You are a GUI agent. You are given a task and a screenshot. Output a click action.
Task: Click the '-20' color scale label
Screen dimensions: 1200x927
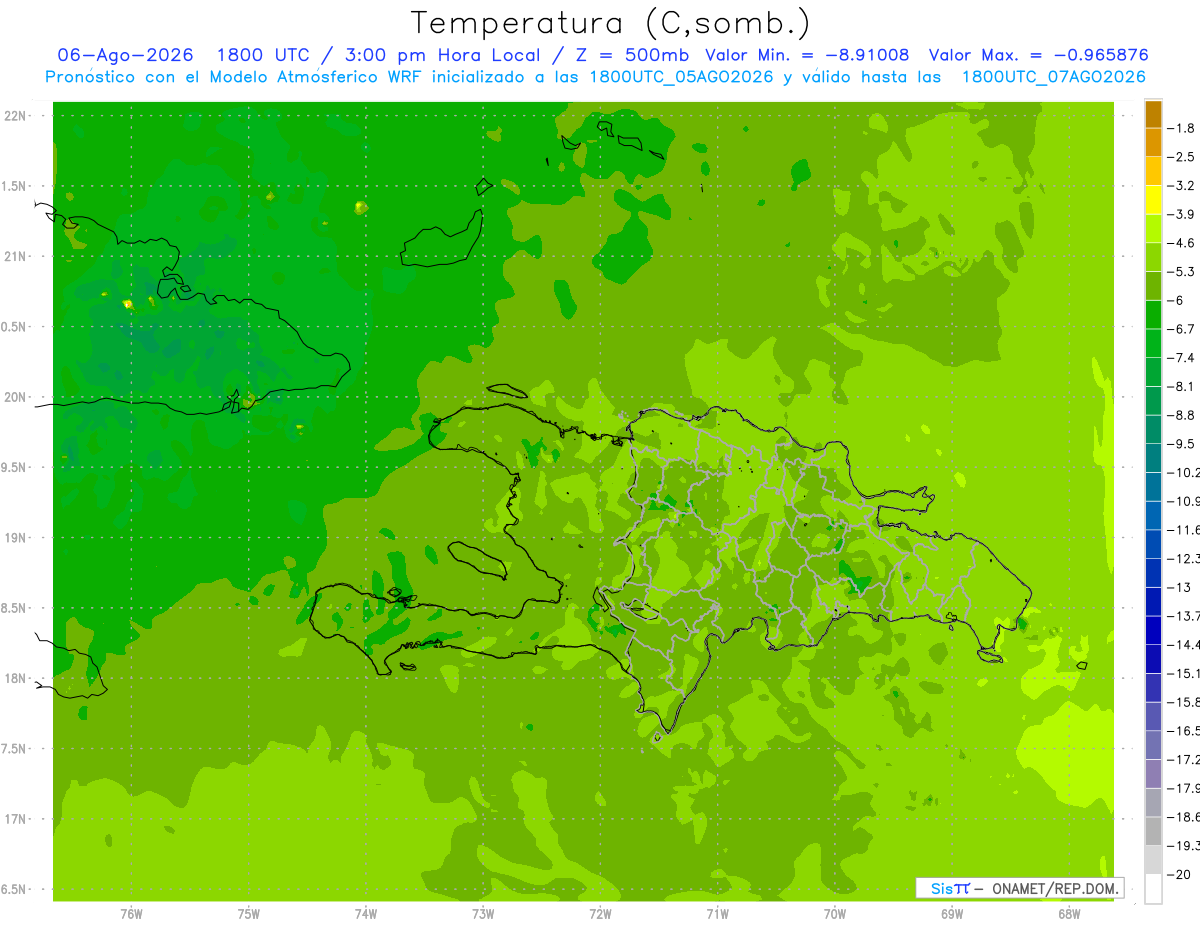[x=1180, y=874]
